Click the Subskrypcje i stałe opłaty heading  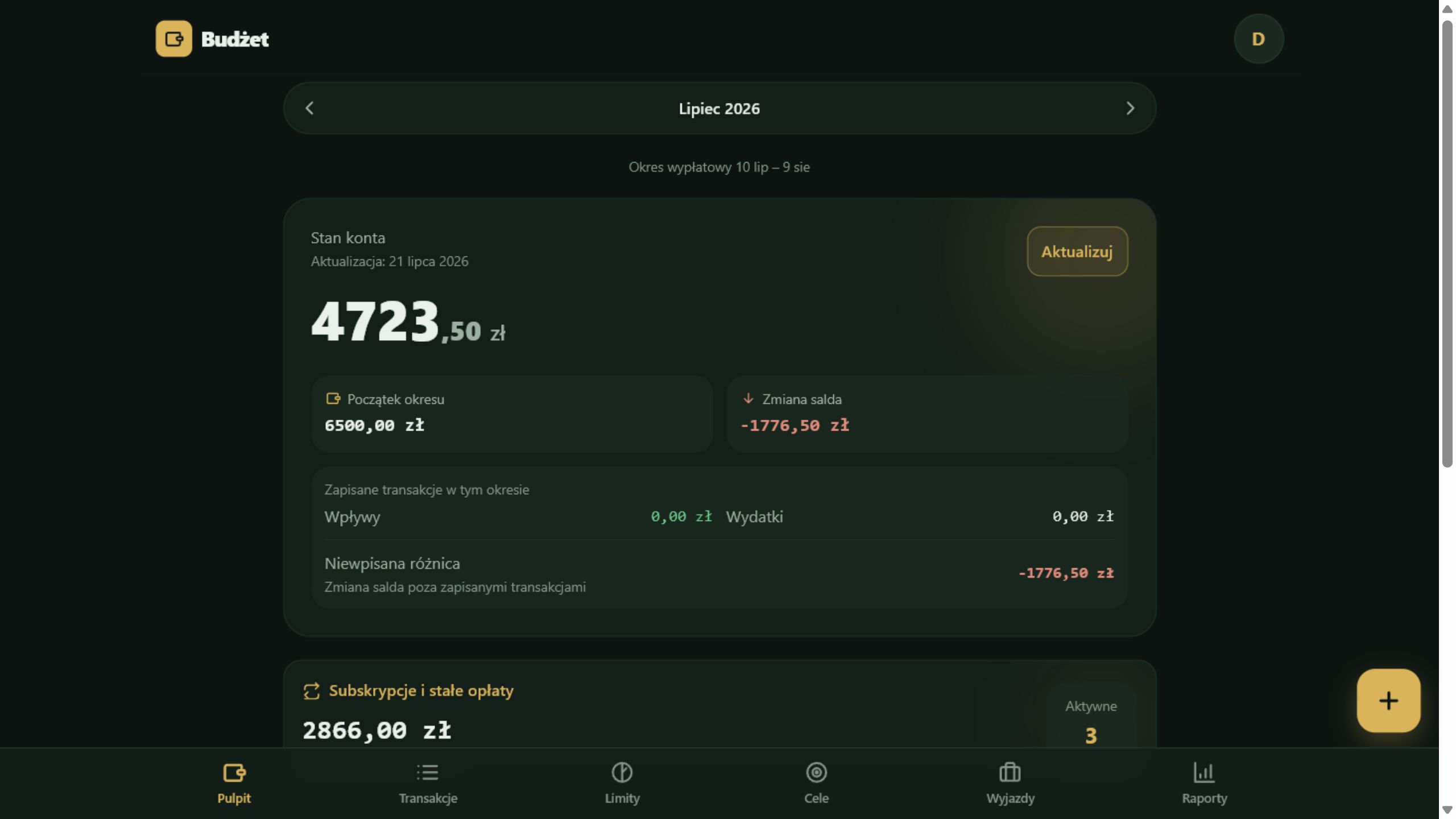point(421,690)
